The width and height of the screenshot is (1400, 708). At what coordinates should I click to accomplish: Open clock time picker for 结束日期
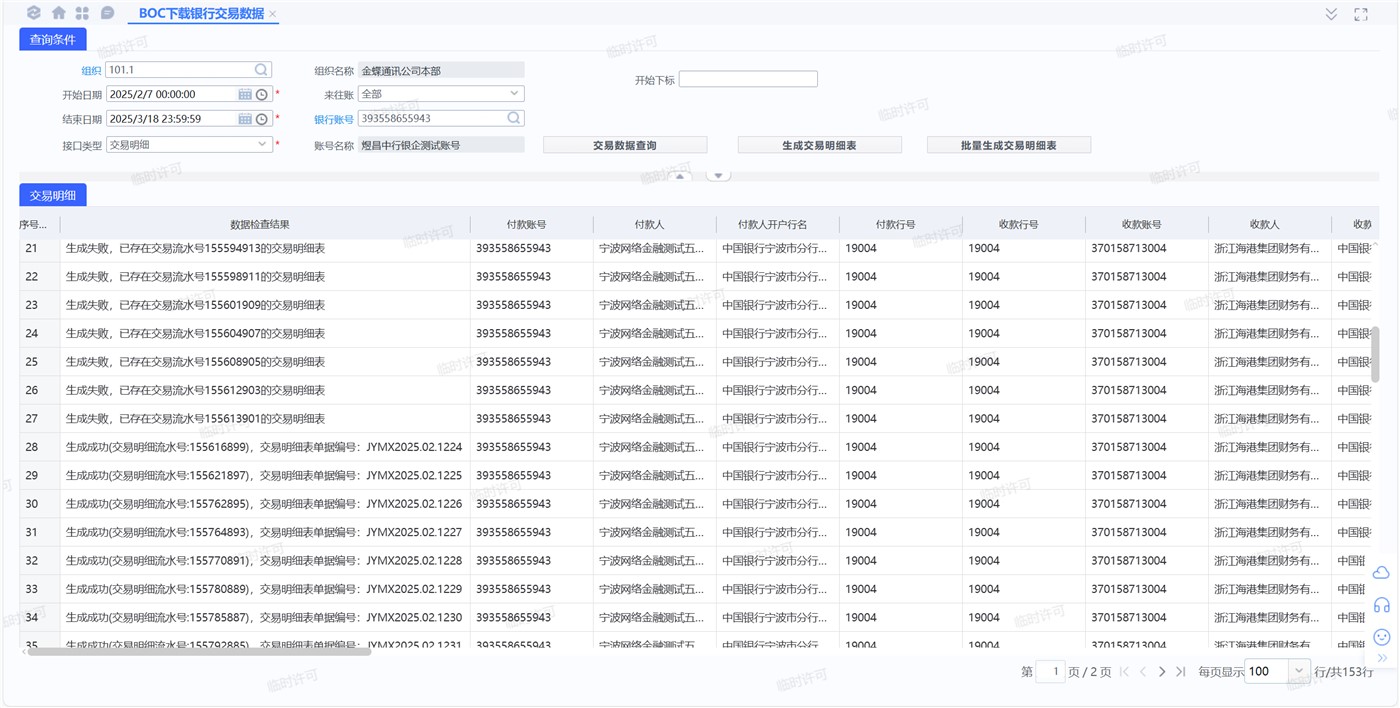pyautogui.click(x=262, y=119)
